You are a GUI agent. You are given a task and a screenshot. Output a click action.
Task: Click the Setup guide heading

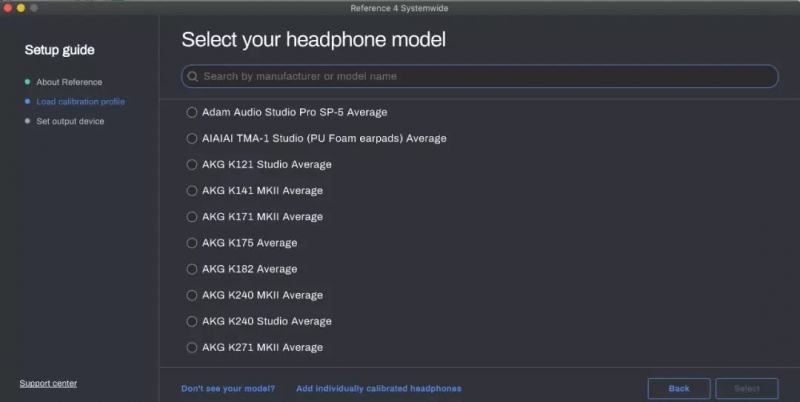point(60,50)
